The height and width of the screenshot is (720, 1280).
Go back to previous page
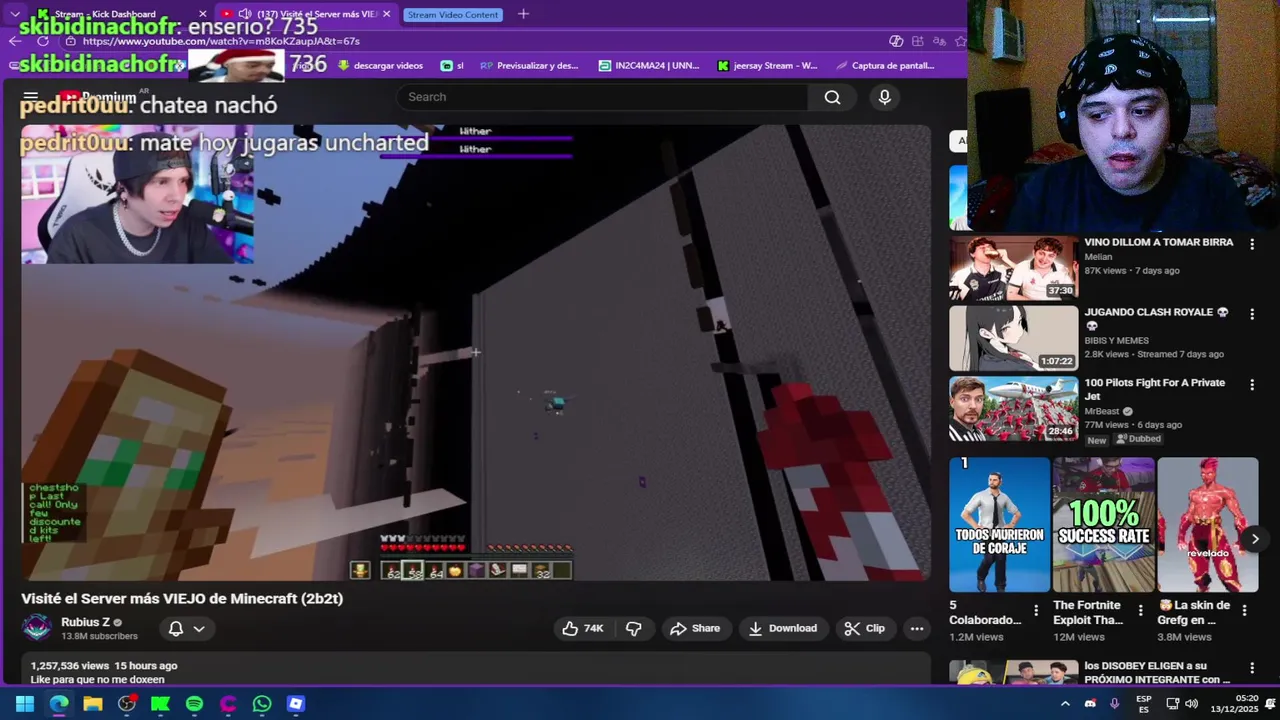[x=14, y=41]
